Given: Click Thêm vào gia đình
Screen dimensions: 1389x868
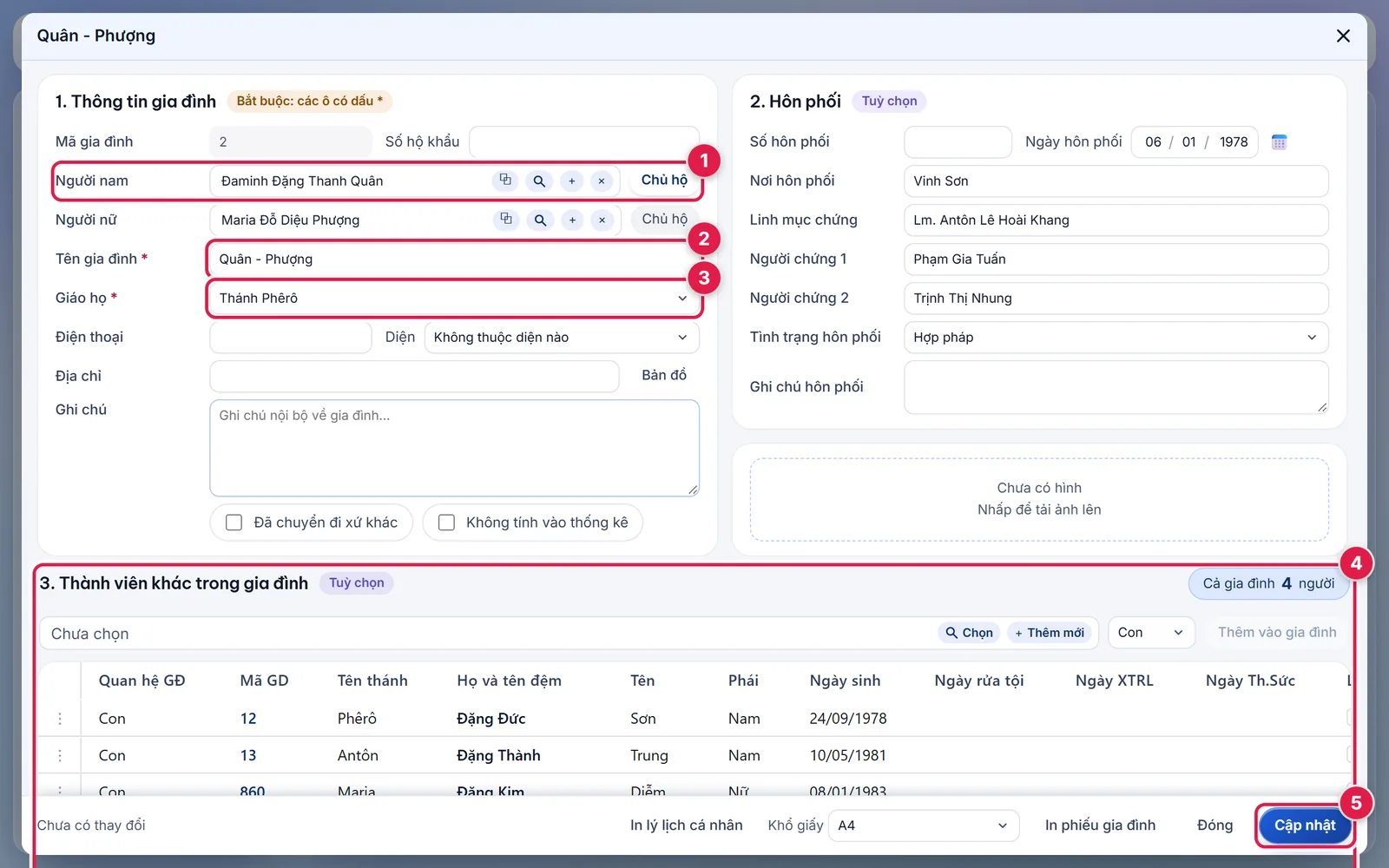Looking at the screenshot, I should click(1277, 633).
